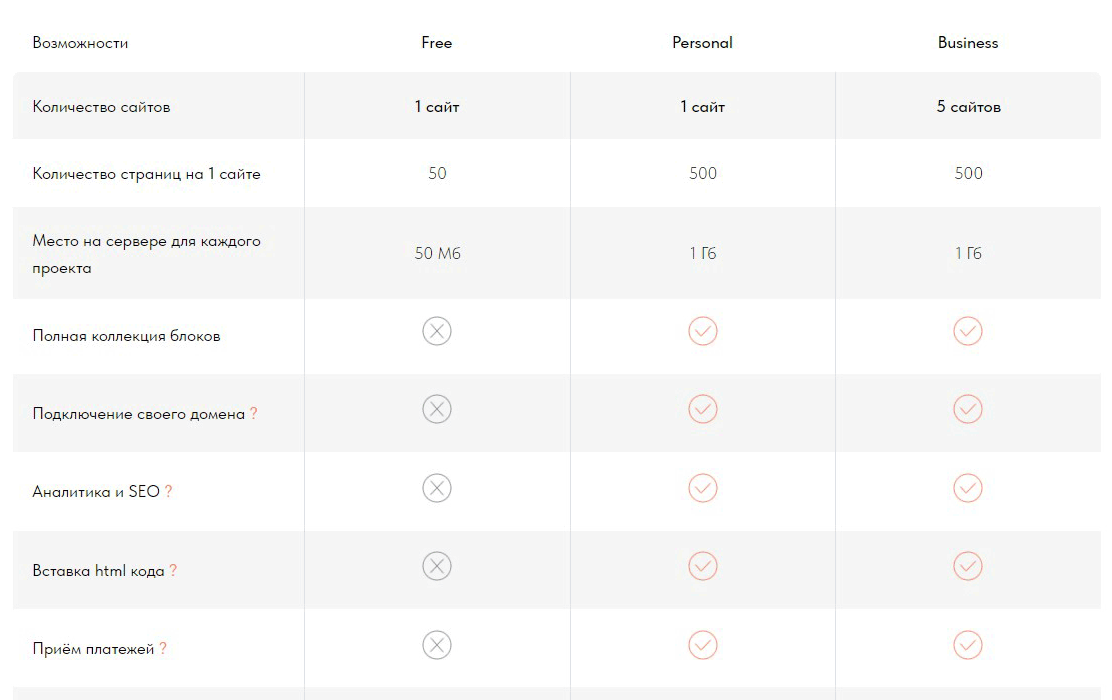1112x700 pixels.
Task: Select the Personal plan column header
Action: 702,43
